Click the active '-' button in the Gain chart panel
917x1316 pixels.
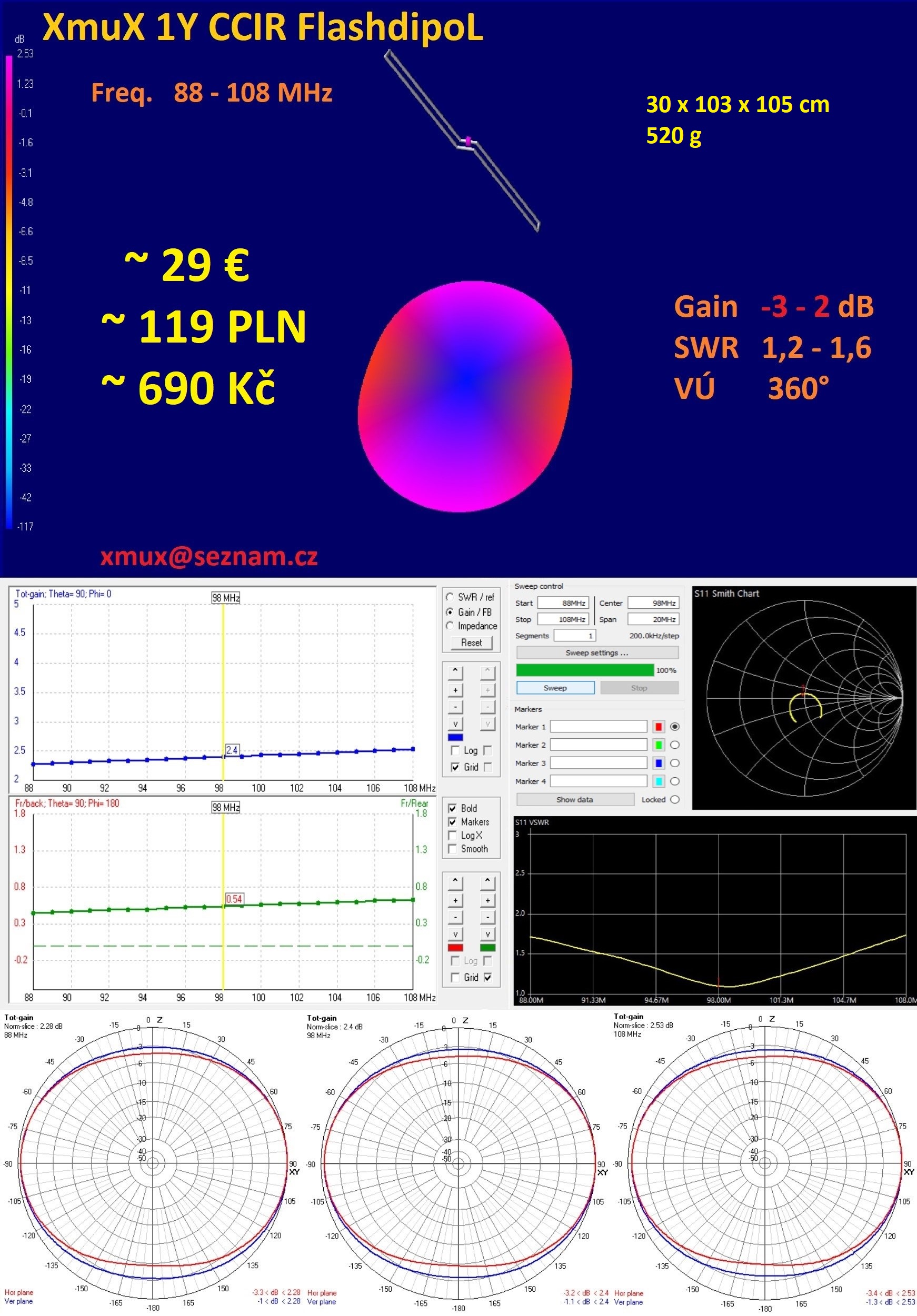455,707
